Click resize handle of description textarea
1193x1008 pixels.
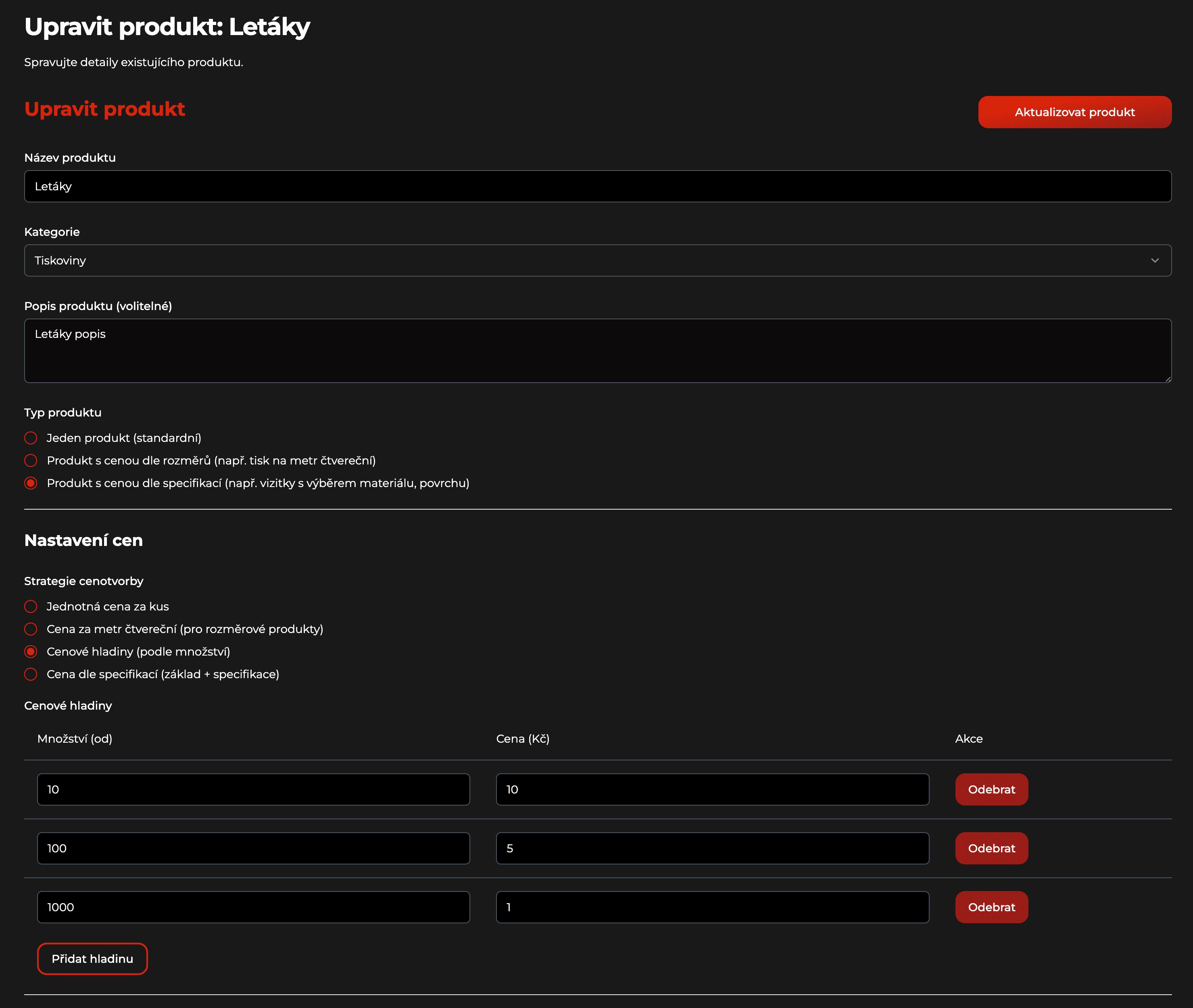pos(1168,379)
